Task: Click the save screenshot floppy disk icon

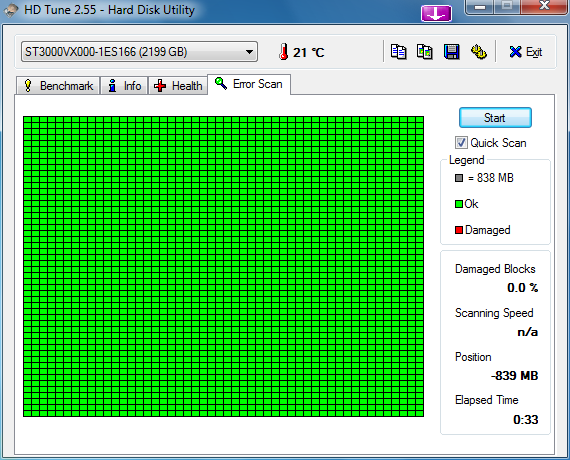Action: point(452,52)
